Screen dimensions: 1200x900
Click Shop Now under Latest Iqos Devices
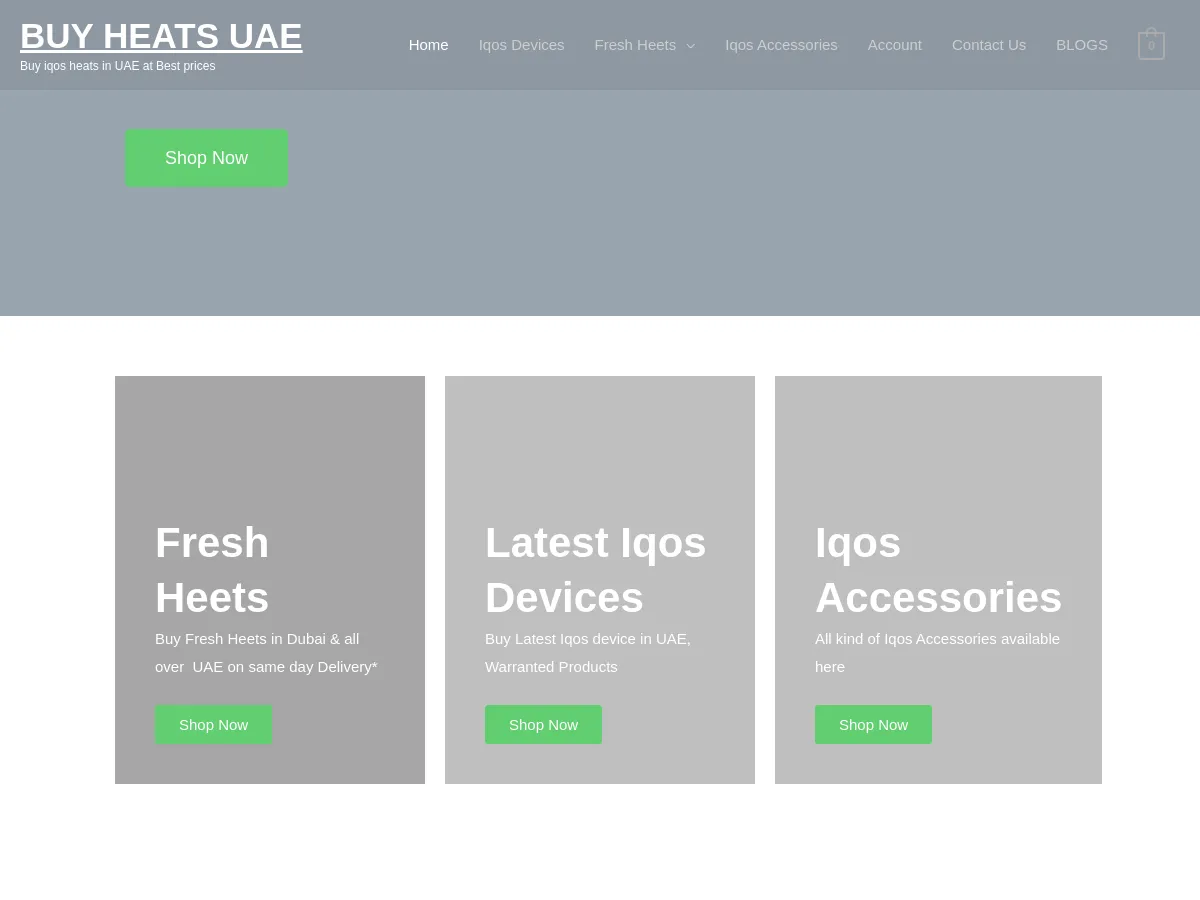tap(543, 725)
